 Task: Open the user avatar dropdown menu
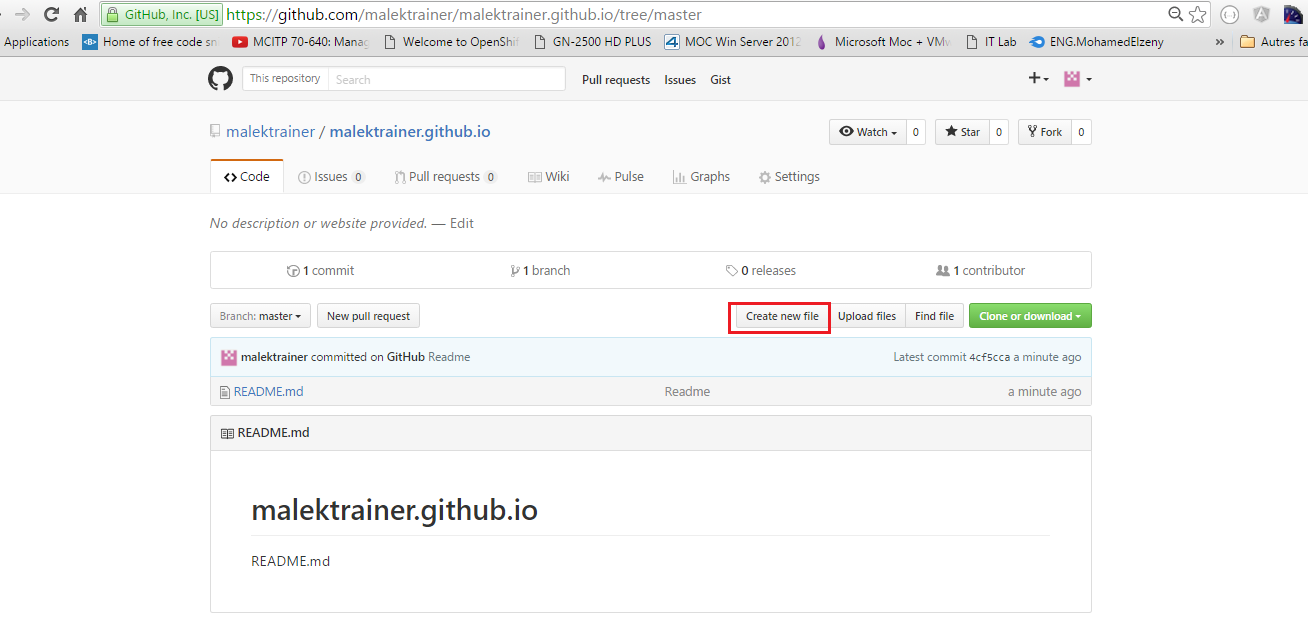[1077, 79]
